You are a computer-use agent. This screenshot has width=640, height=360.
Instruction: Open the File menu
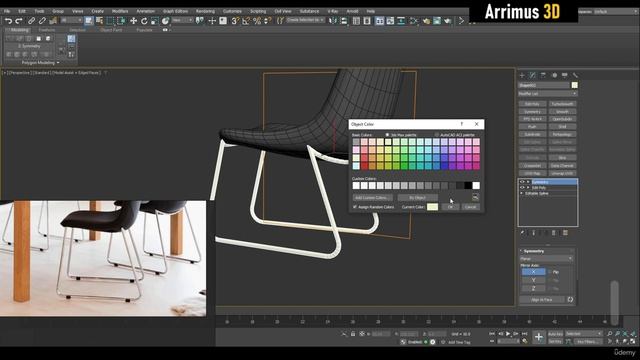[7, 11]
